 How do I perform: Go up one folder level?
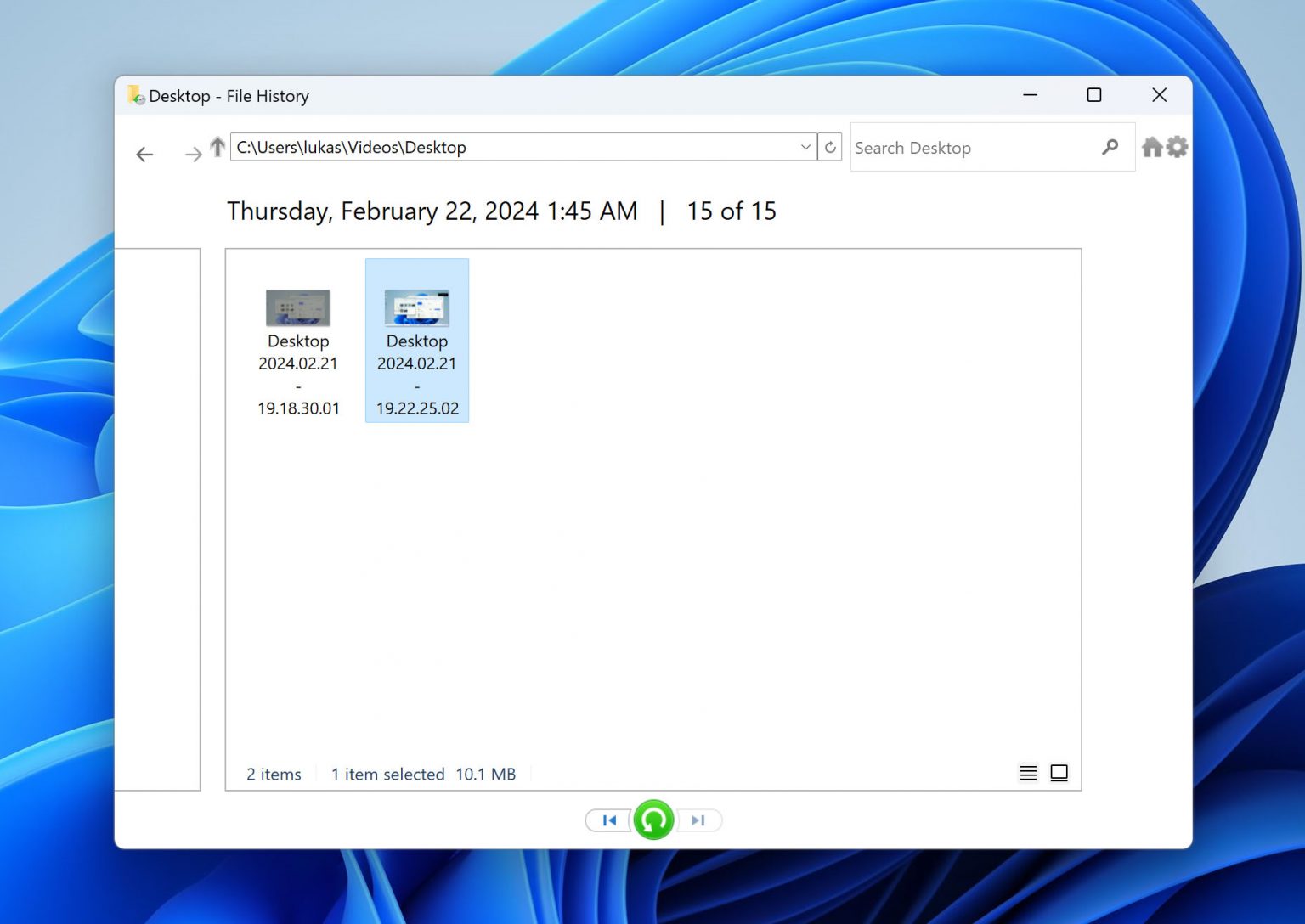tap(217, 147)
